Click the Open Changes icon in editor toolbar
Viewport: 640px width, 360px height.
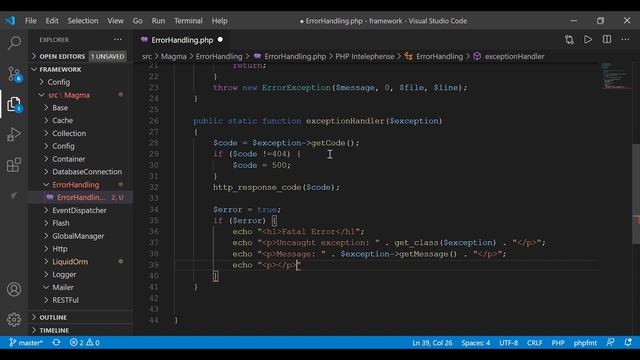tap(569, 40)
